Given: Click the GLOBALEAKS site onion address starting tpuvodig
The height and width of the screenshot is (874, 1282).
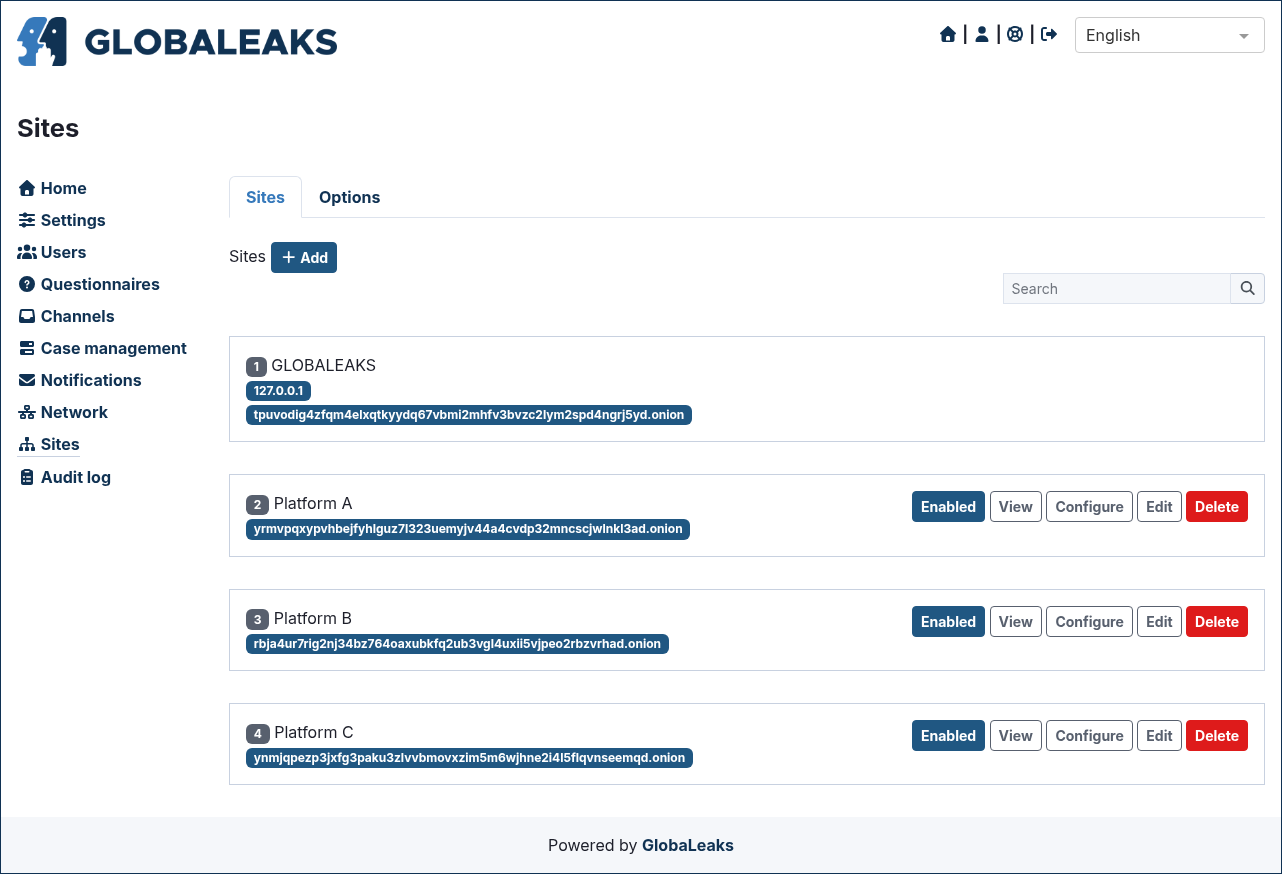Looking at the screenshot, I should pyautogui.click(x=469, y=414).
